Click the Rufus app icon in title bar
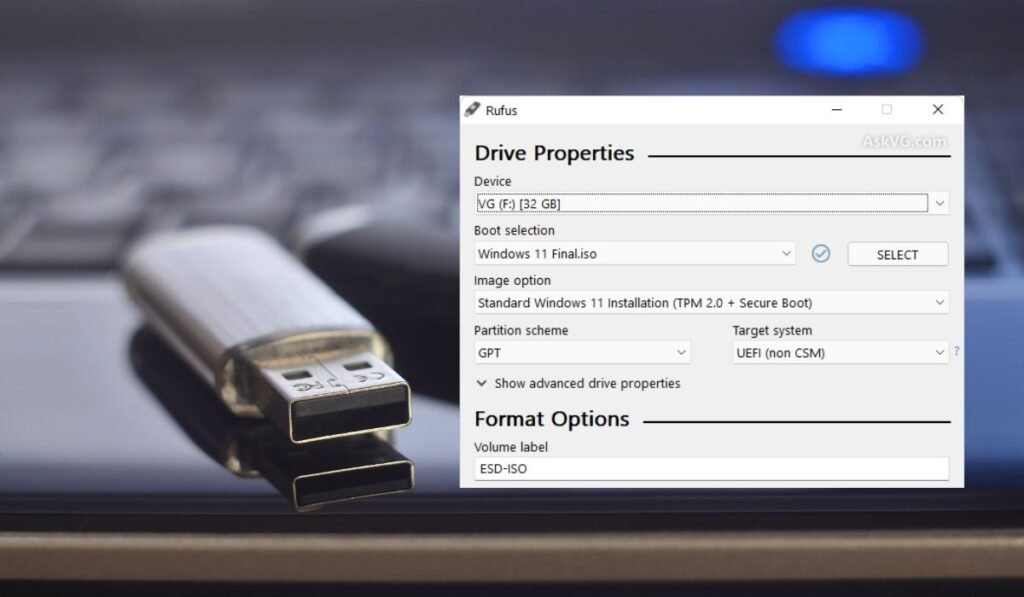This screenshot has height=597, width=1024. point(472,110)
